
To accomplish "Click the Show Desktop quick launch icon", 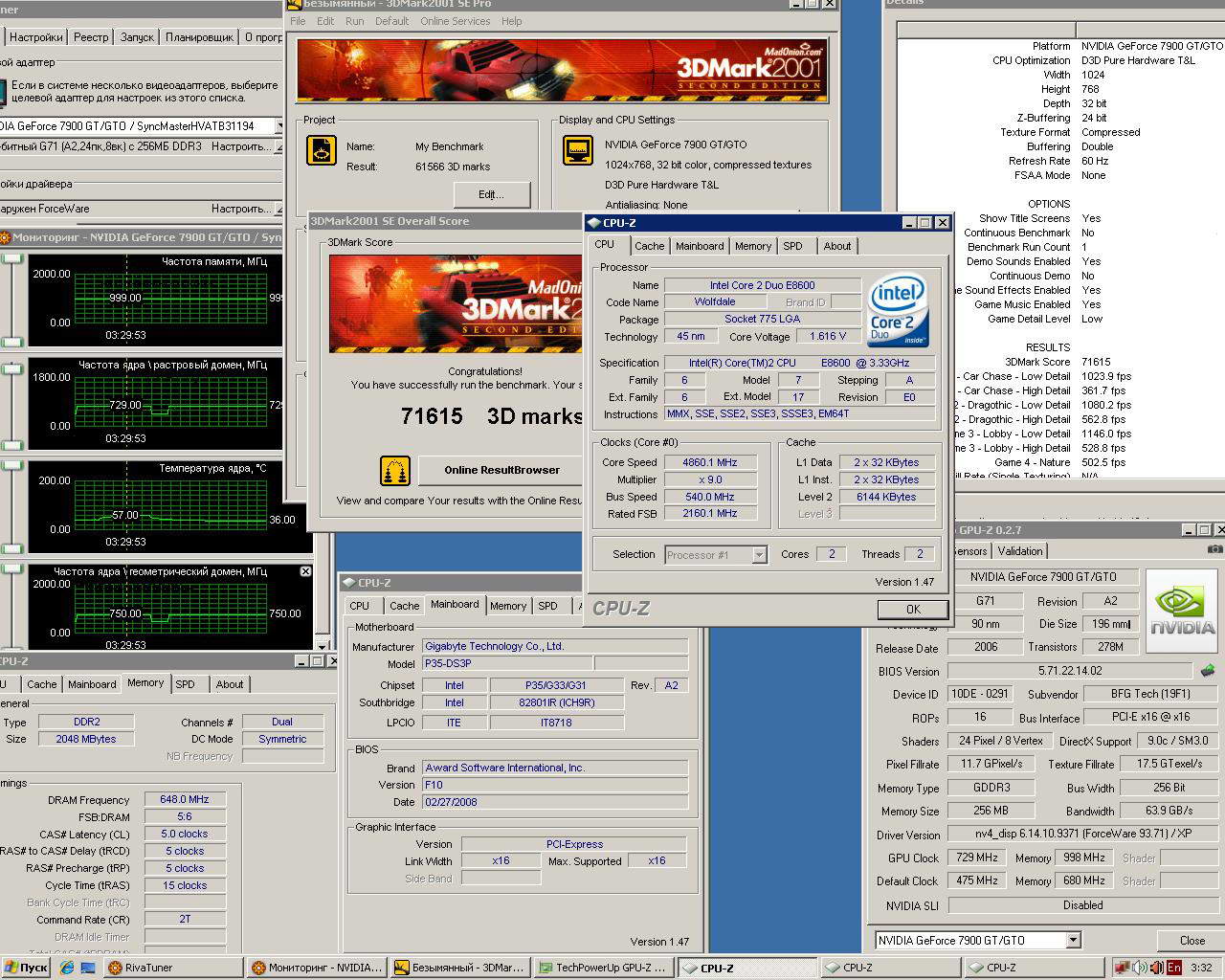I will tap(88, 968).
